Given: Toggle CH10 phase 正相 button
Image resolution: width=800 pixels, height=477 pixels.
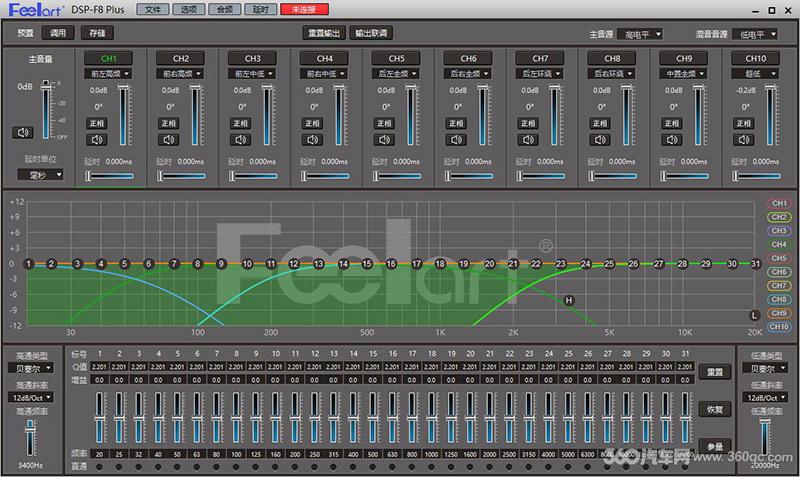Looking at the screenshot, I should [744, 123].
